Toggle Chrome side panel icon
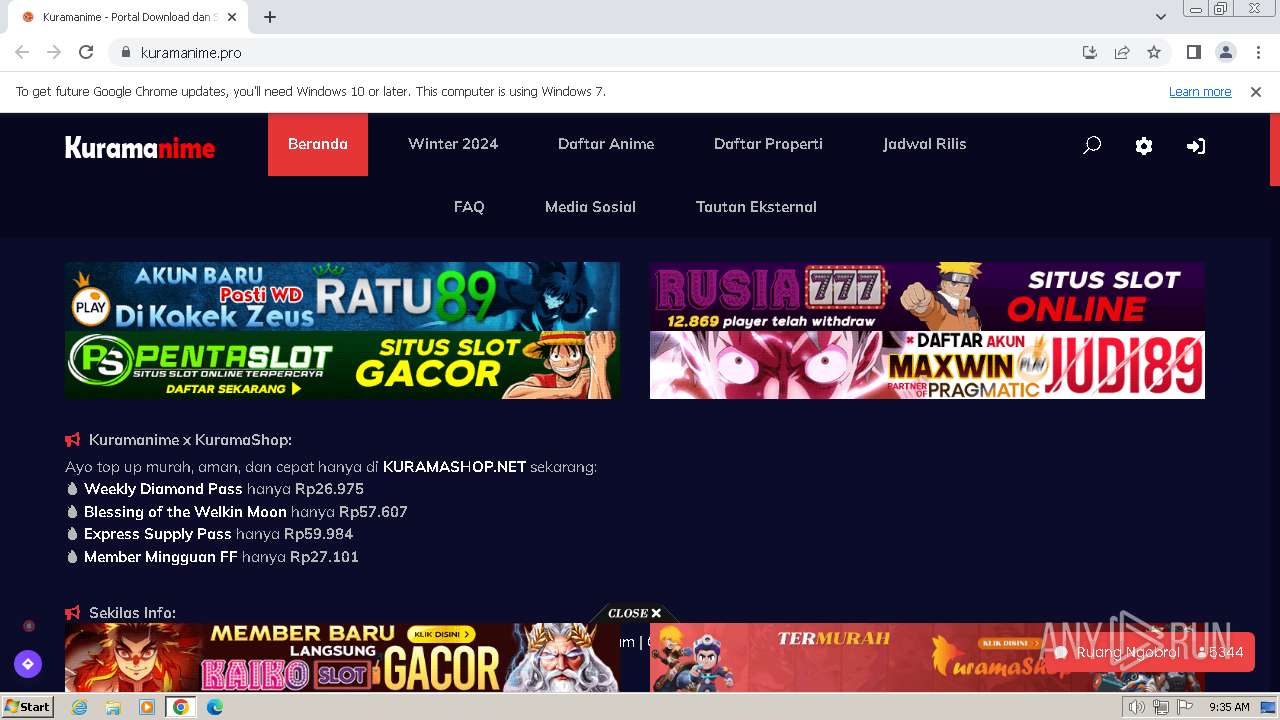 click(x=1194, y=52)
